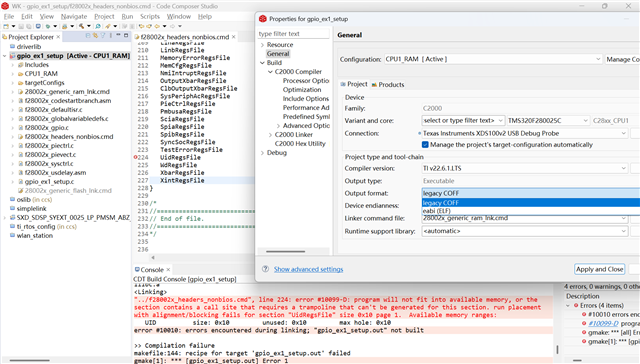Select legacy COFF in the dropdown list
640x364 pixels.
531,203
